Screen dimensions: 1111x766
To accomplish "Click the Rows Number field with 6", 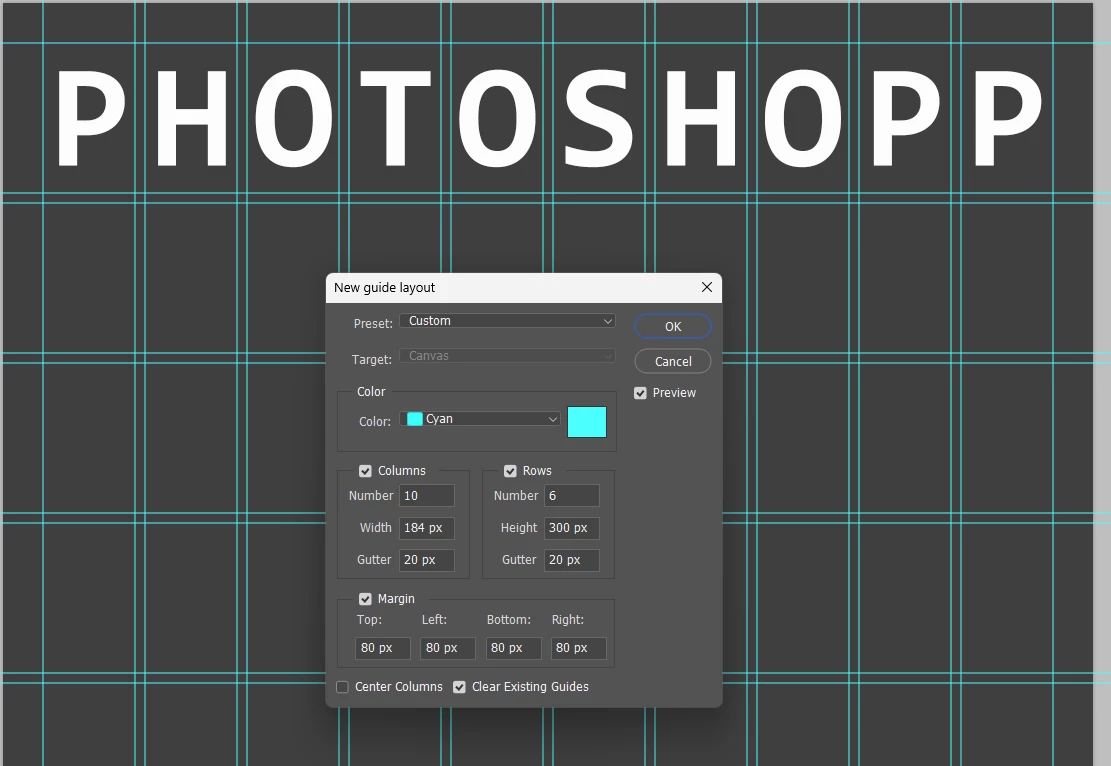I will [572, 496].
